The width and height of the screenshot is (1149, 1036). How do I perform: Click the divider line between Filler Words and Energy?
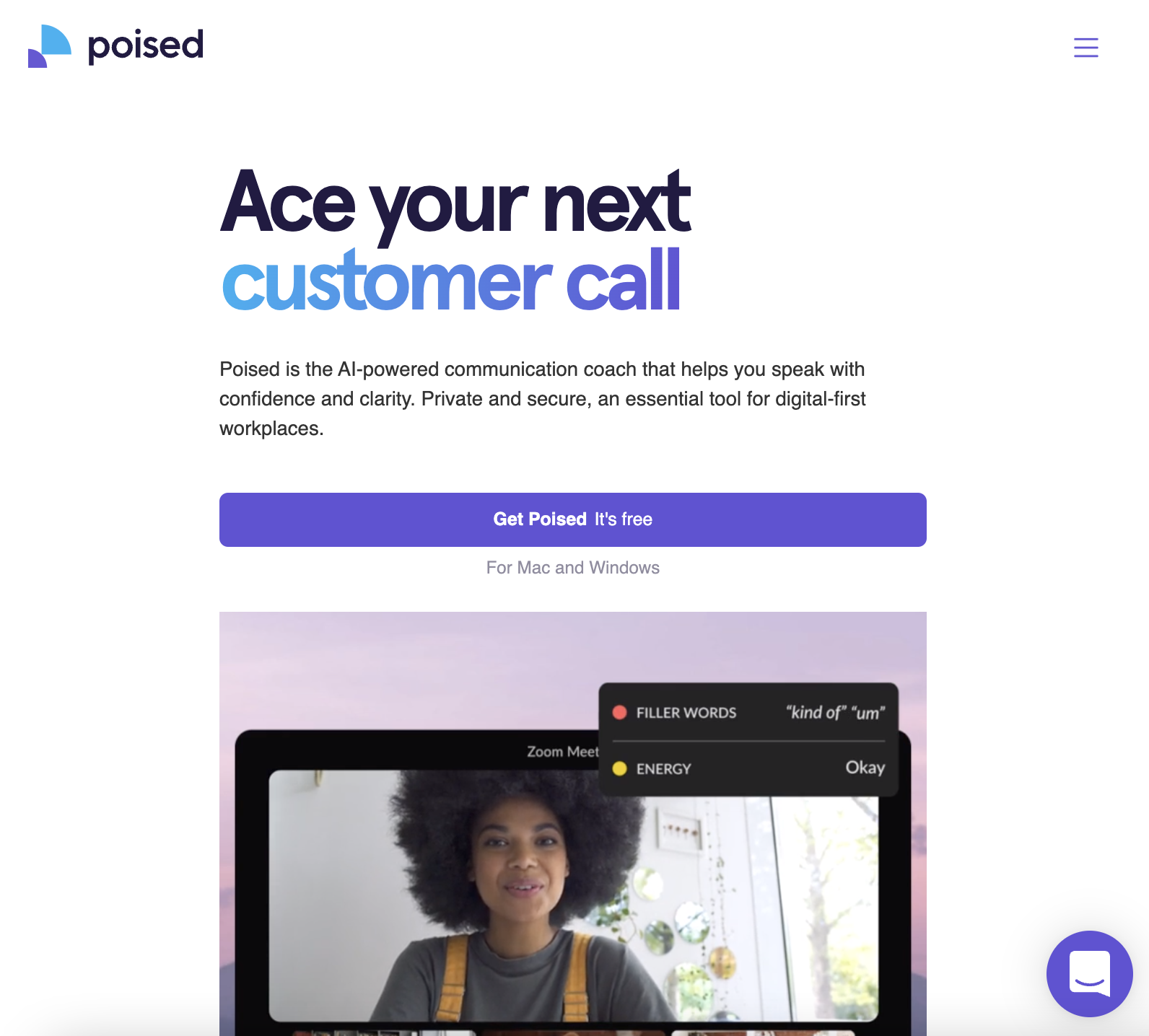click(748, 741)
